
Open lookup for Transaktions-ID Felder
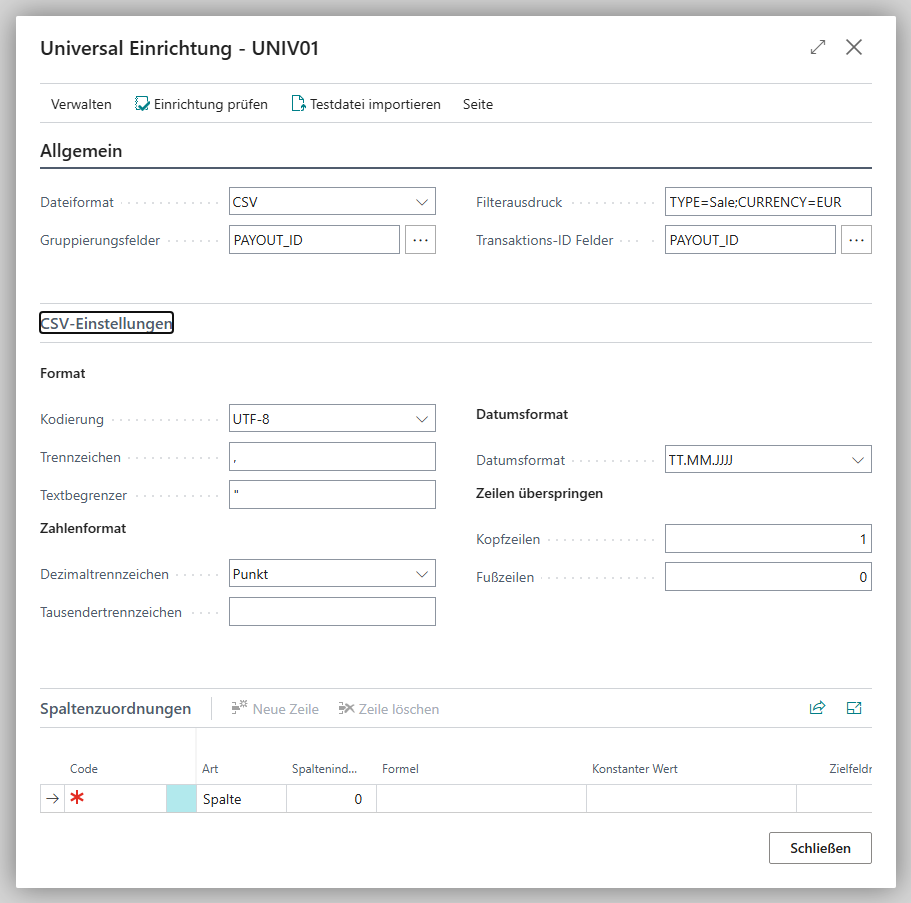856,240
